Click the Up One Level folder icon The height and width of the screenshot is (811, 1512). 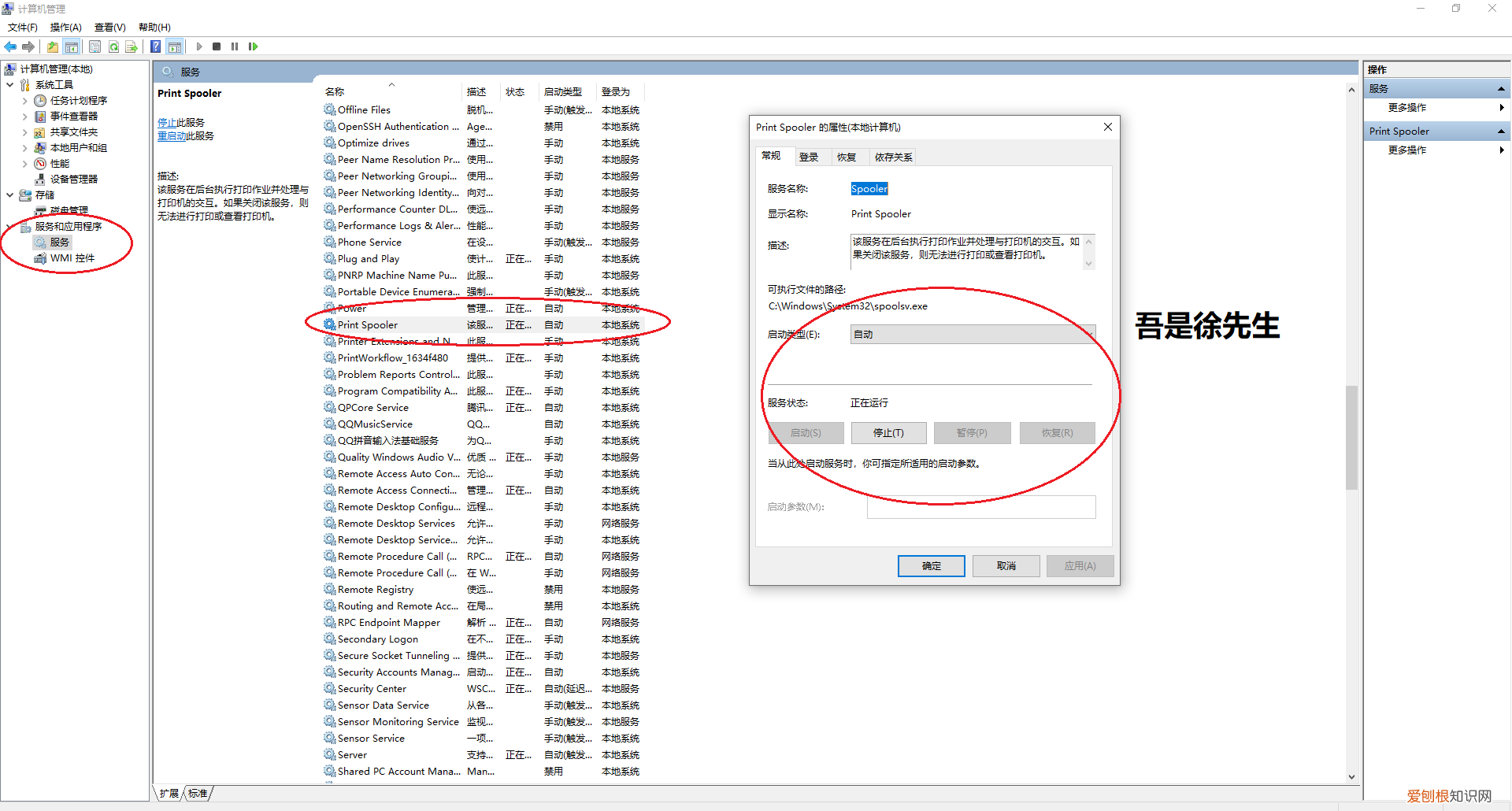pos(53,46)
